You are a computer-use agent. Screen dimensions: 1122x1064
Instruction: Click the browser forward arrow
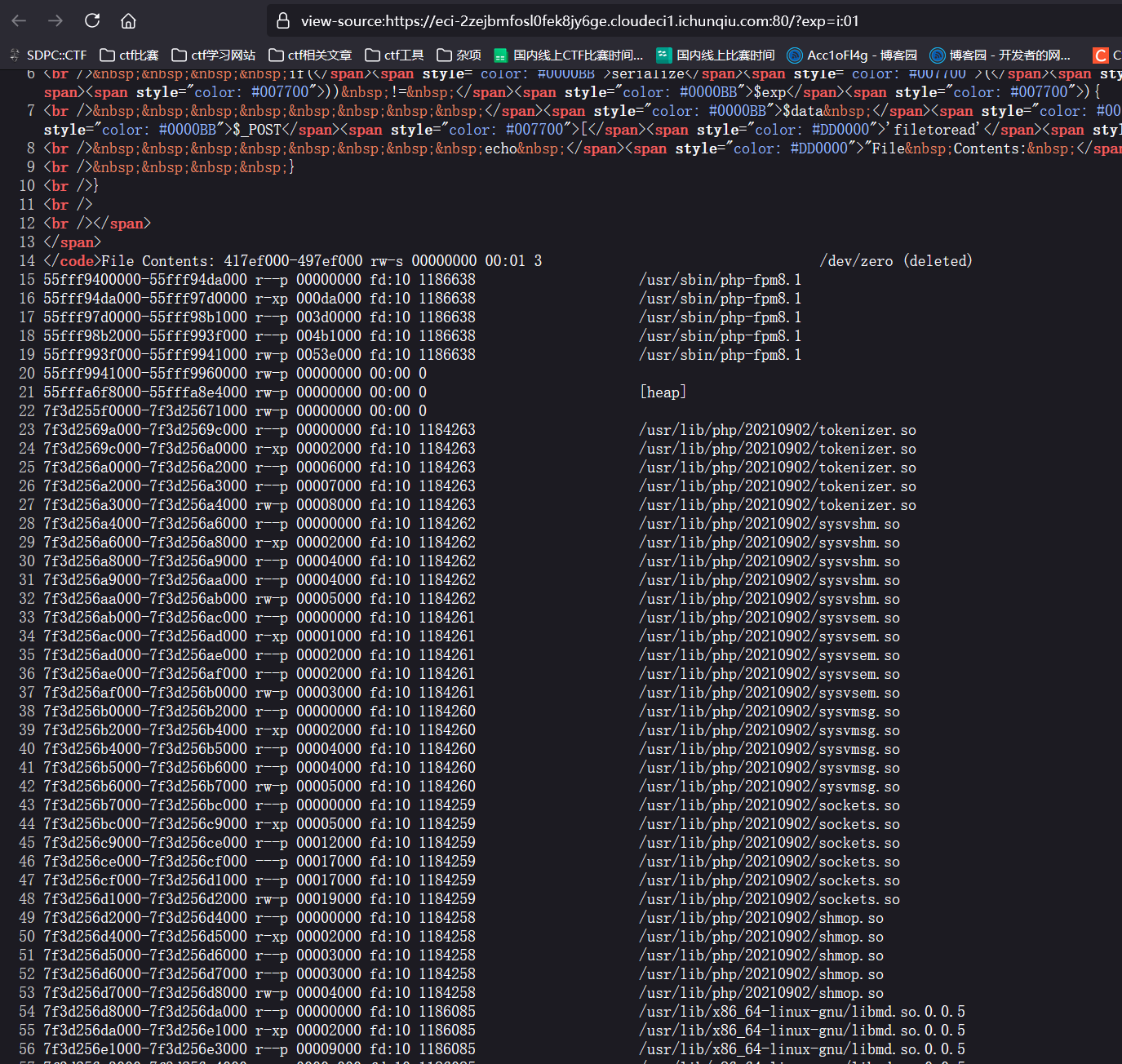tap(55, 20)
